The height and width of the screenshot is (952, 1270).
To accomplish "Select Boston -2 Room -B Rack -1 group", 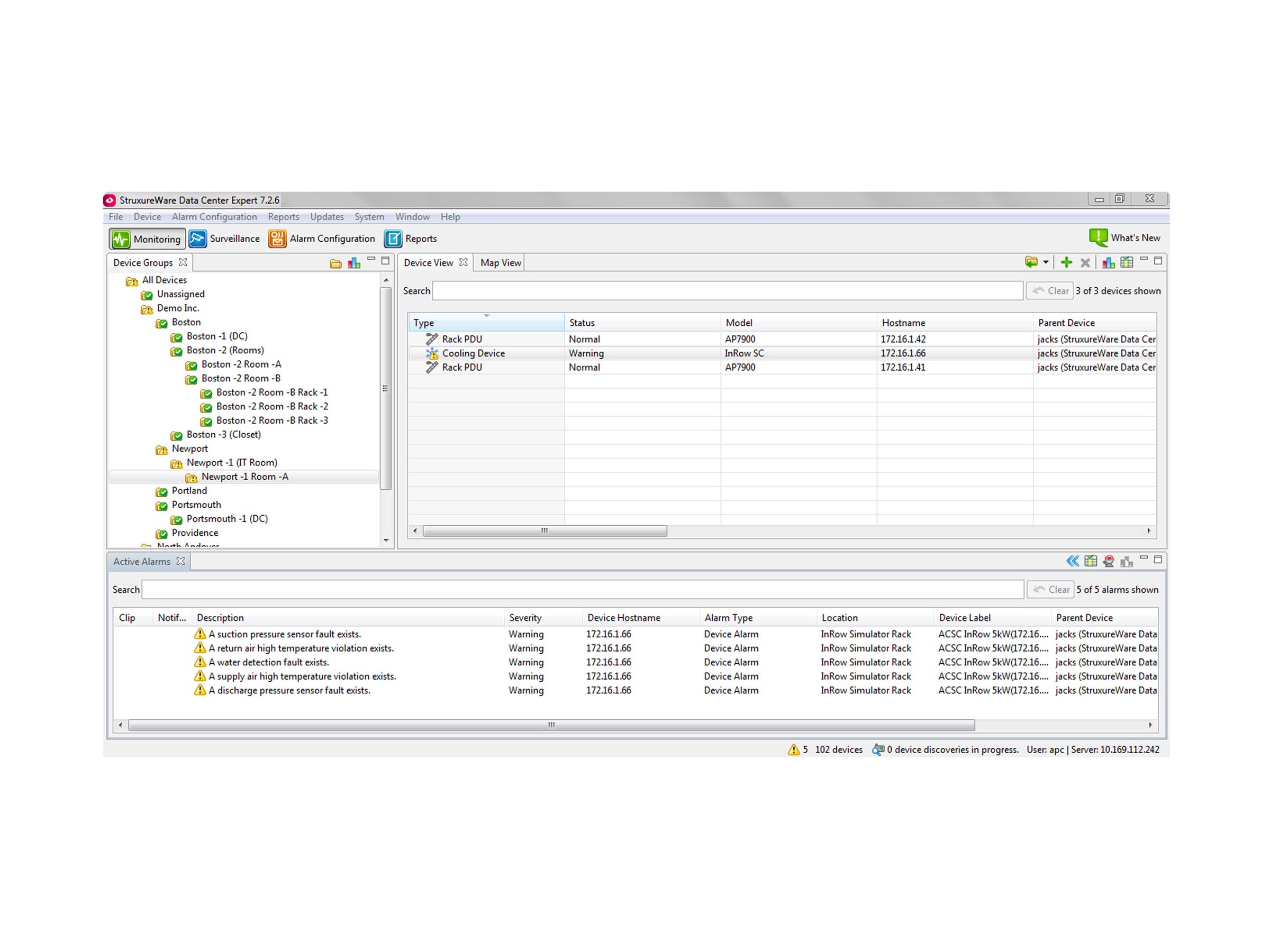I will (271, 392).
